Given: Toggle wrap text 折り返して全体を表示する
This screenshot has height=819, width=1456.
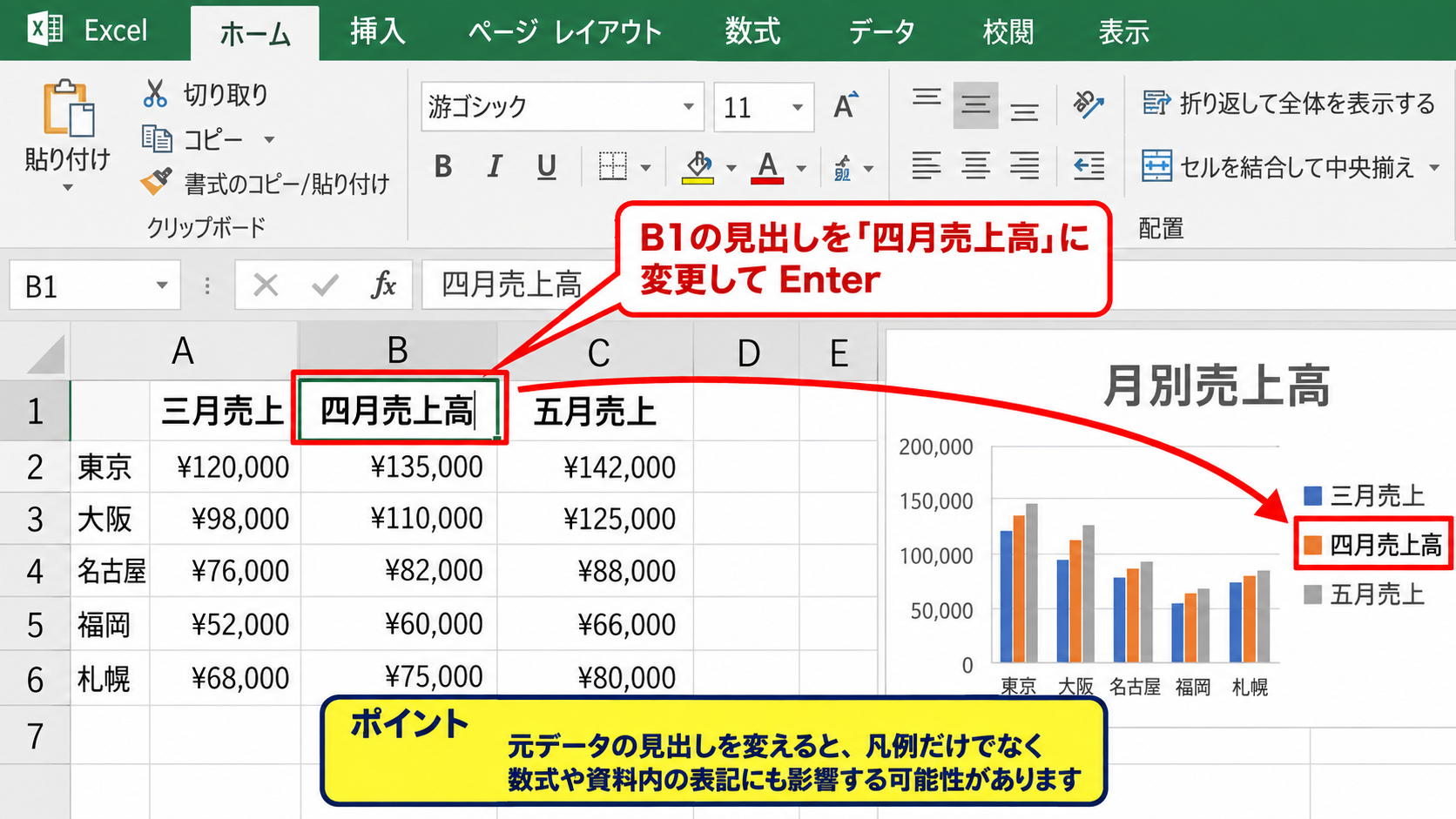Looking at the screenshot, I should pyautogui.click(x=1289, y=104).
